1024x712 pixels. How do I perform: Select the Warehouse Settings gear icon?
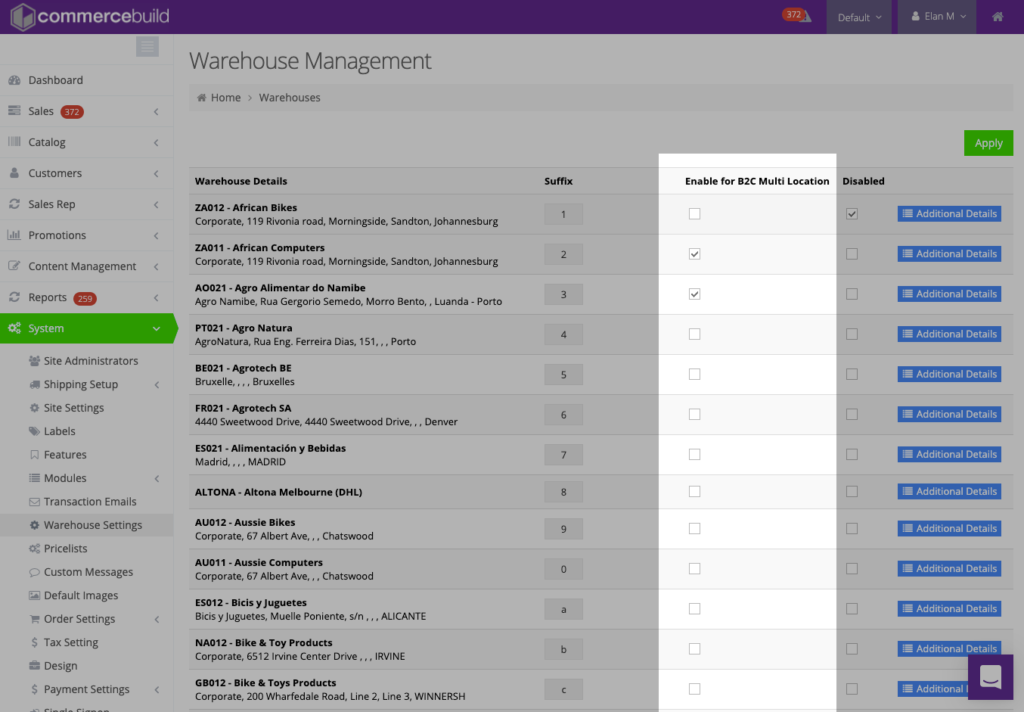pyautogui.click(x=33, y=525)
